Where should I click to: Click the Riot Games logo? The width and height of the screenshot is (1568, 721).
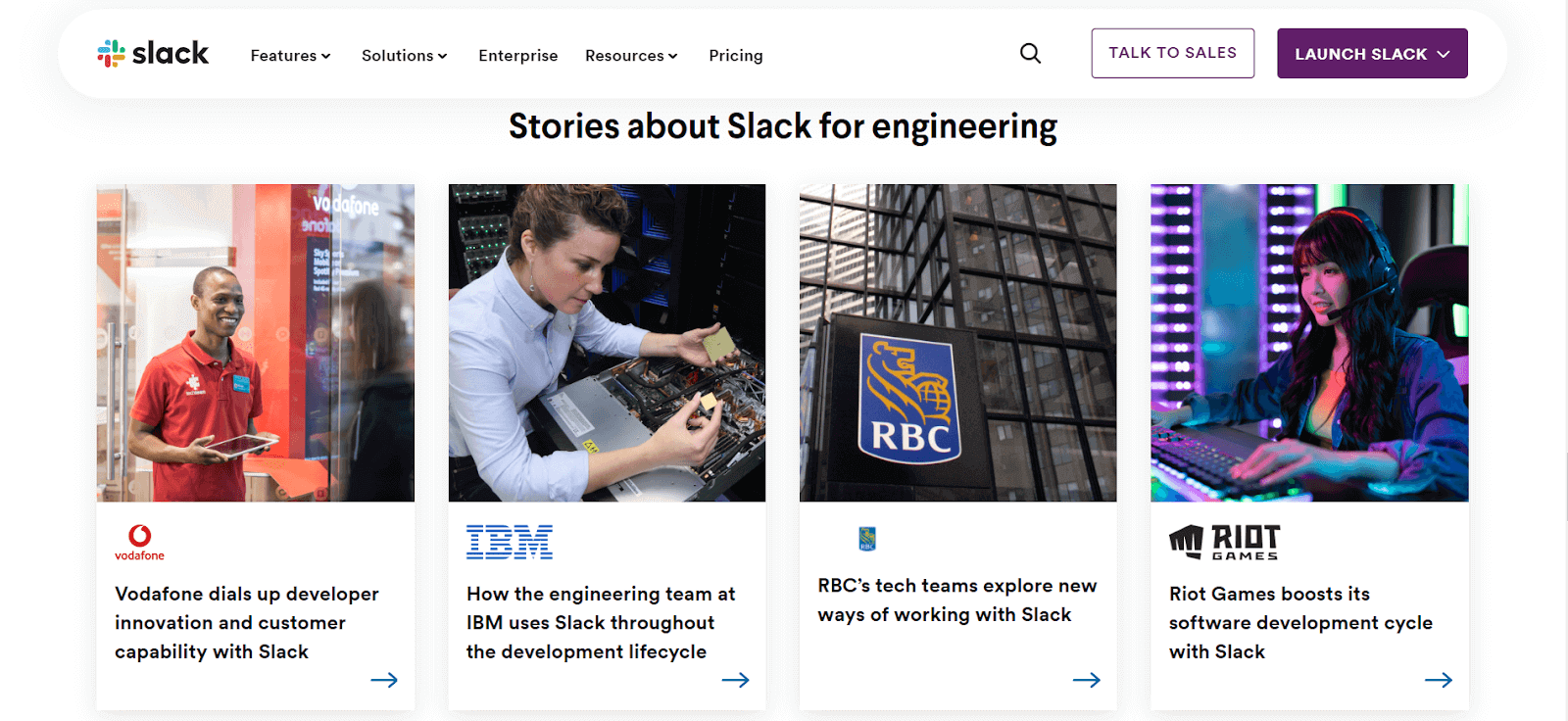point(1224,542)
